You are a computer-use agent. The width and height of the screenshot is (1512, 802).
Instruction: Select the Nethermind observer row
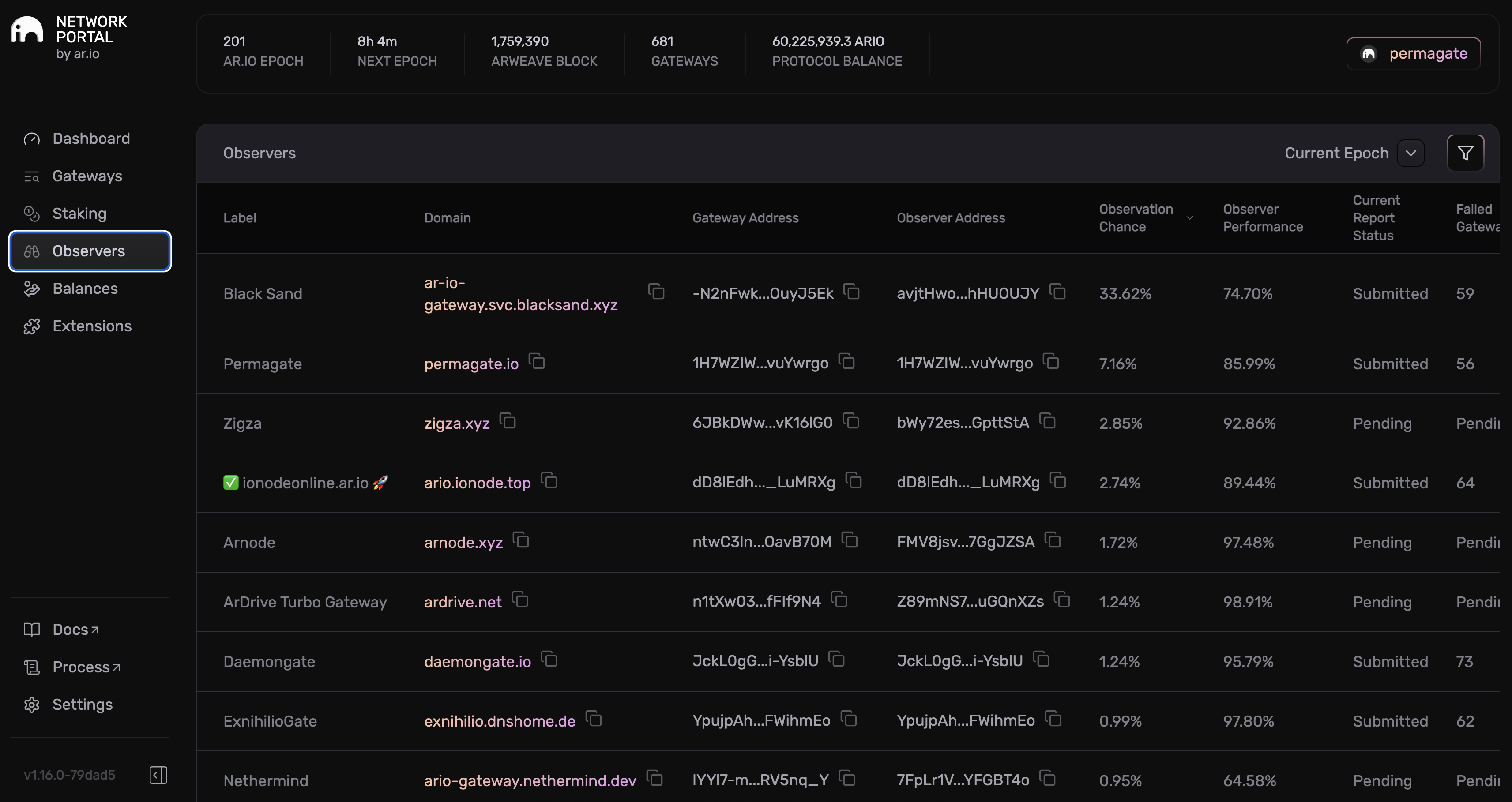(x=266, y=780)
